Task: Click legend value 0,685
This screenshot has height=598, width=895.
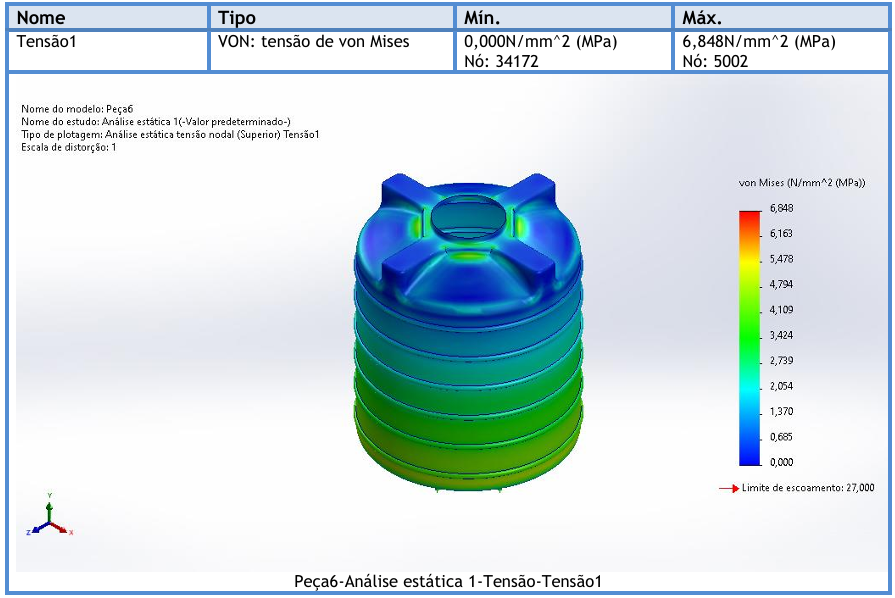Action: click(781, 437)
